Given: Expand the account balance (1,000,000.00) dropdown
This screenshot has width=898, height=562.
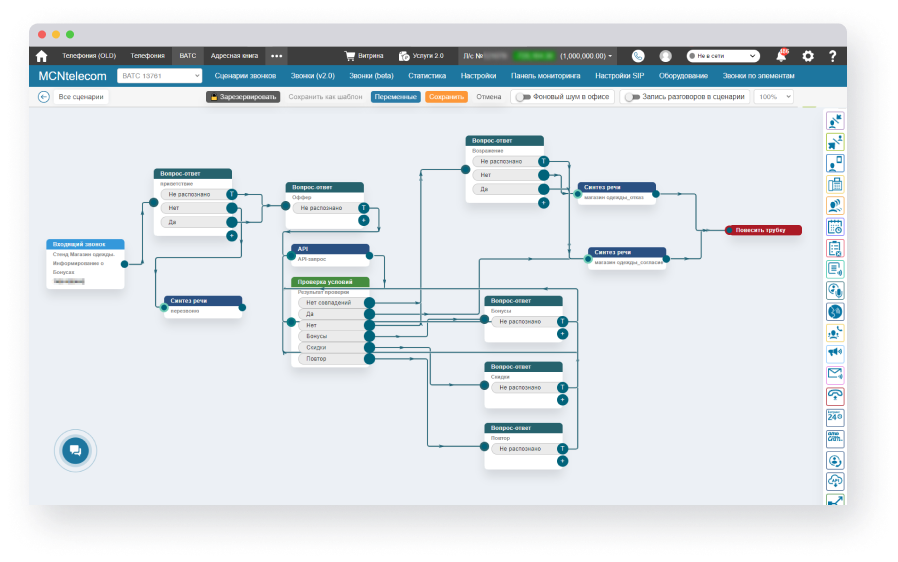Looking at the screenshot, I should tap(586, 56).
